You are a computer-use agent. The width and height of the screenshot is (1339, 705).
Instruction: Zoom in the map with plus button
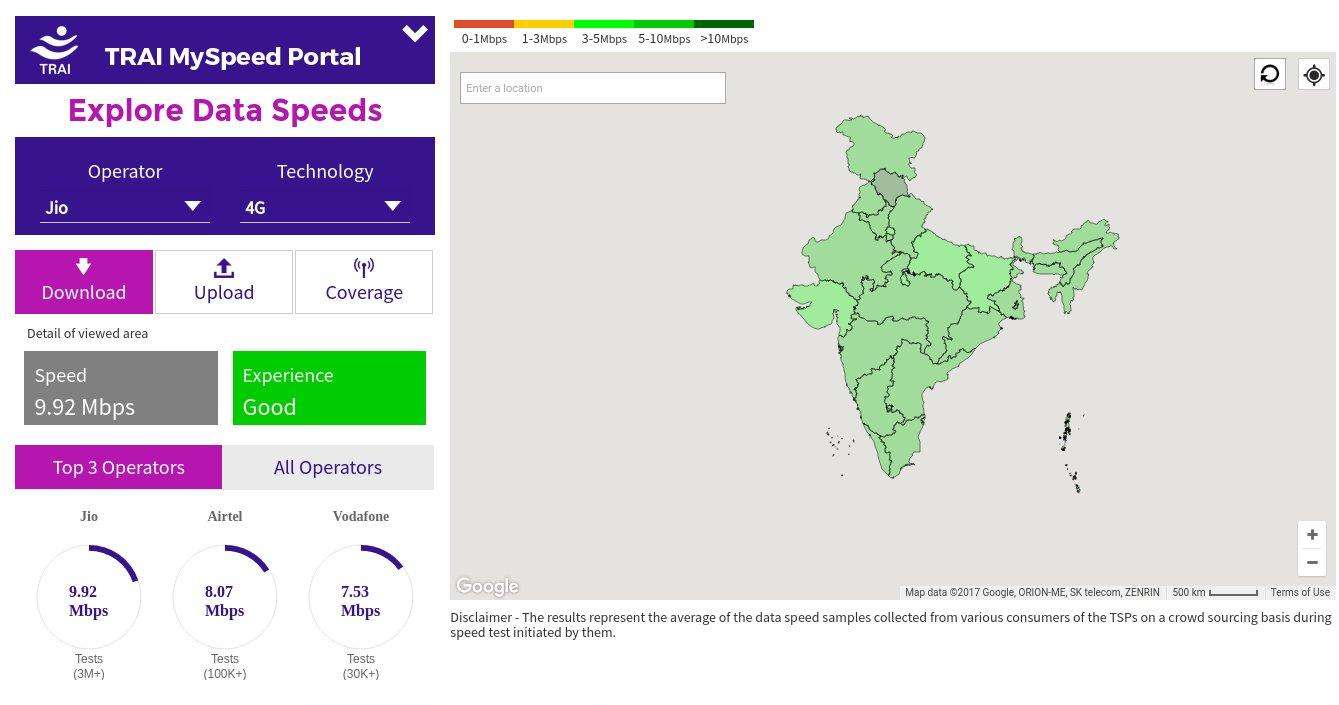click(1312, 535)
